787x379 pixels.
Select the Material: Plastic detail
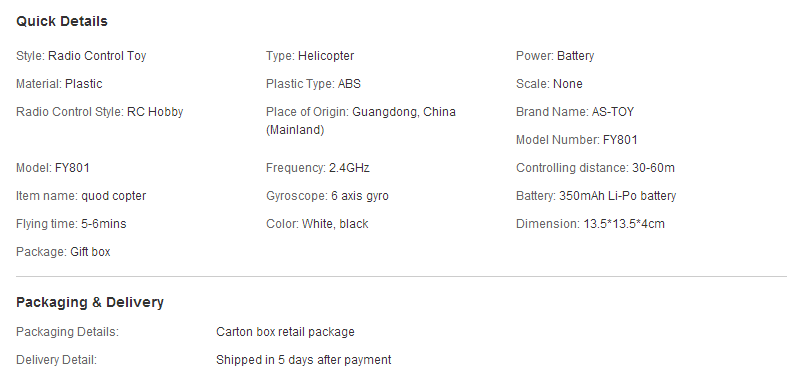59,84
